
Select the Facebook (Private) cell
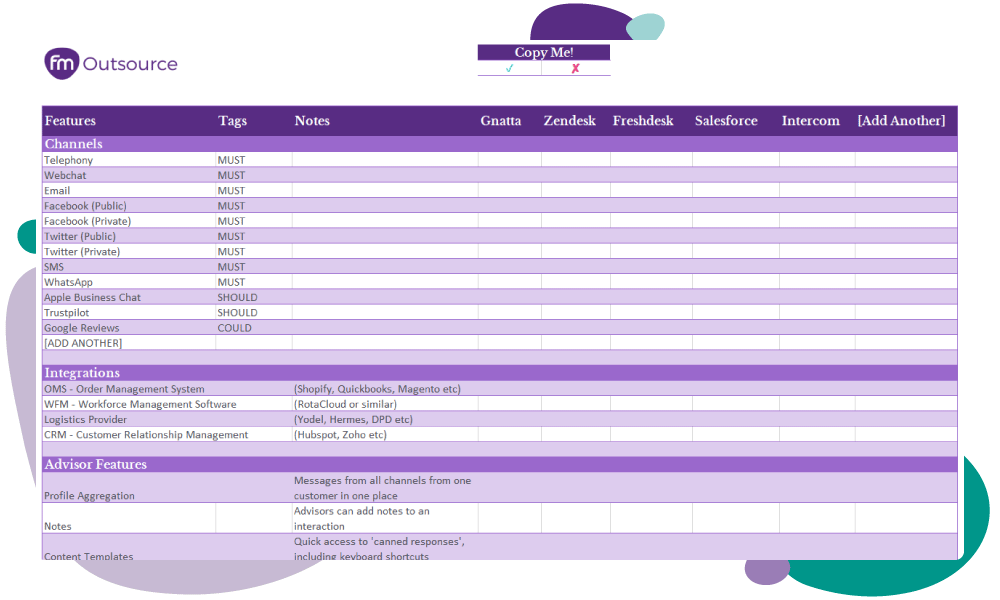tap(129, 221)
